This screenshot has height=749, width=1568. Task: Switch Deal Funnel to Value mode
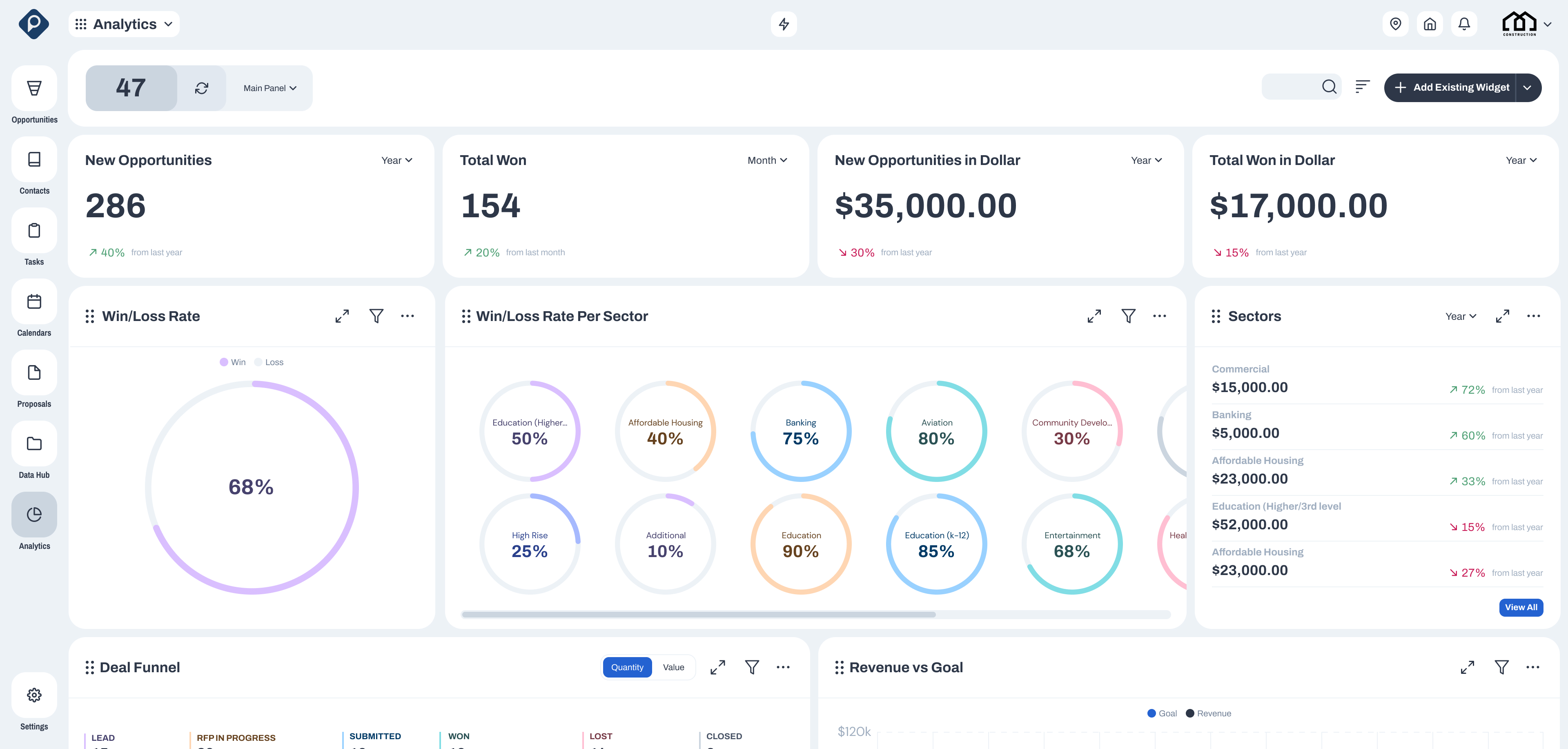coord(673,667)
